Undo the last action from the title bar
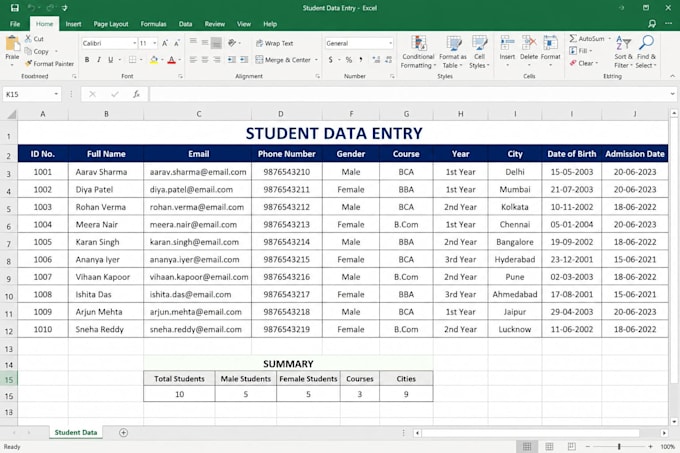This screenshot has width=680, height=453. pyautogui.click(x=31, y=8)
